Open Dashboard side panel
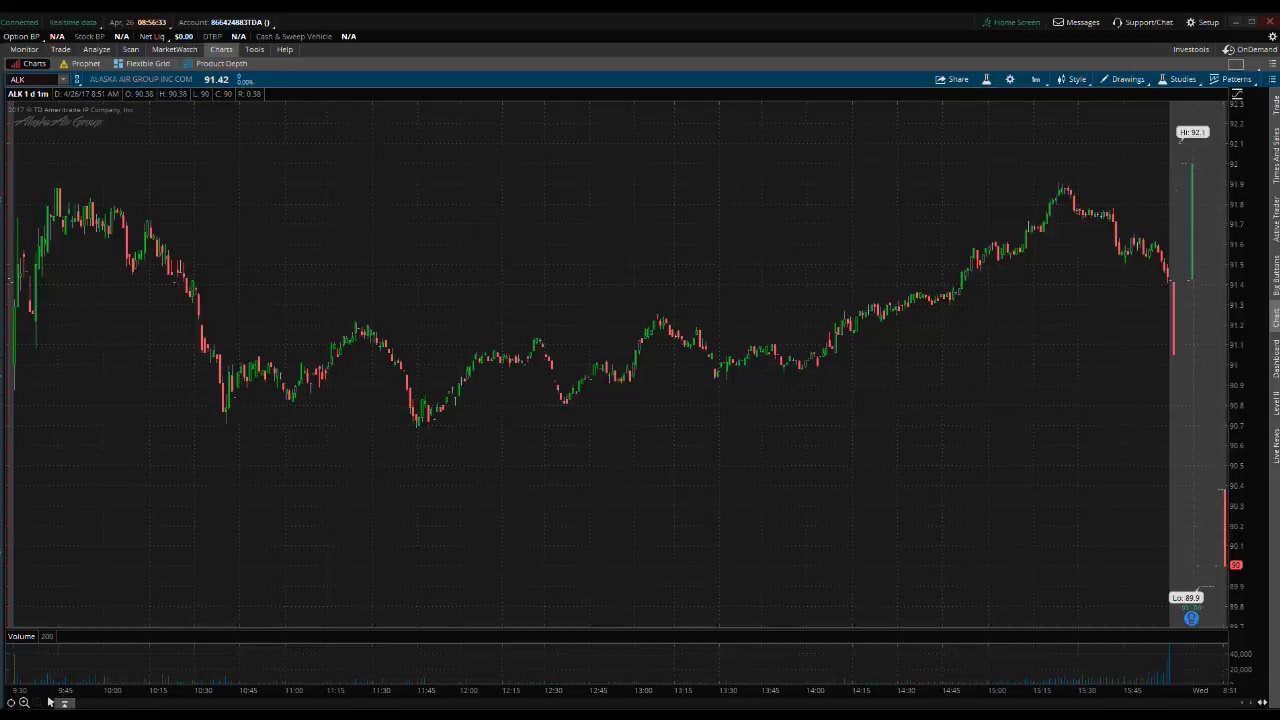The image size is (1280, 720). [x=1275, y=358]
